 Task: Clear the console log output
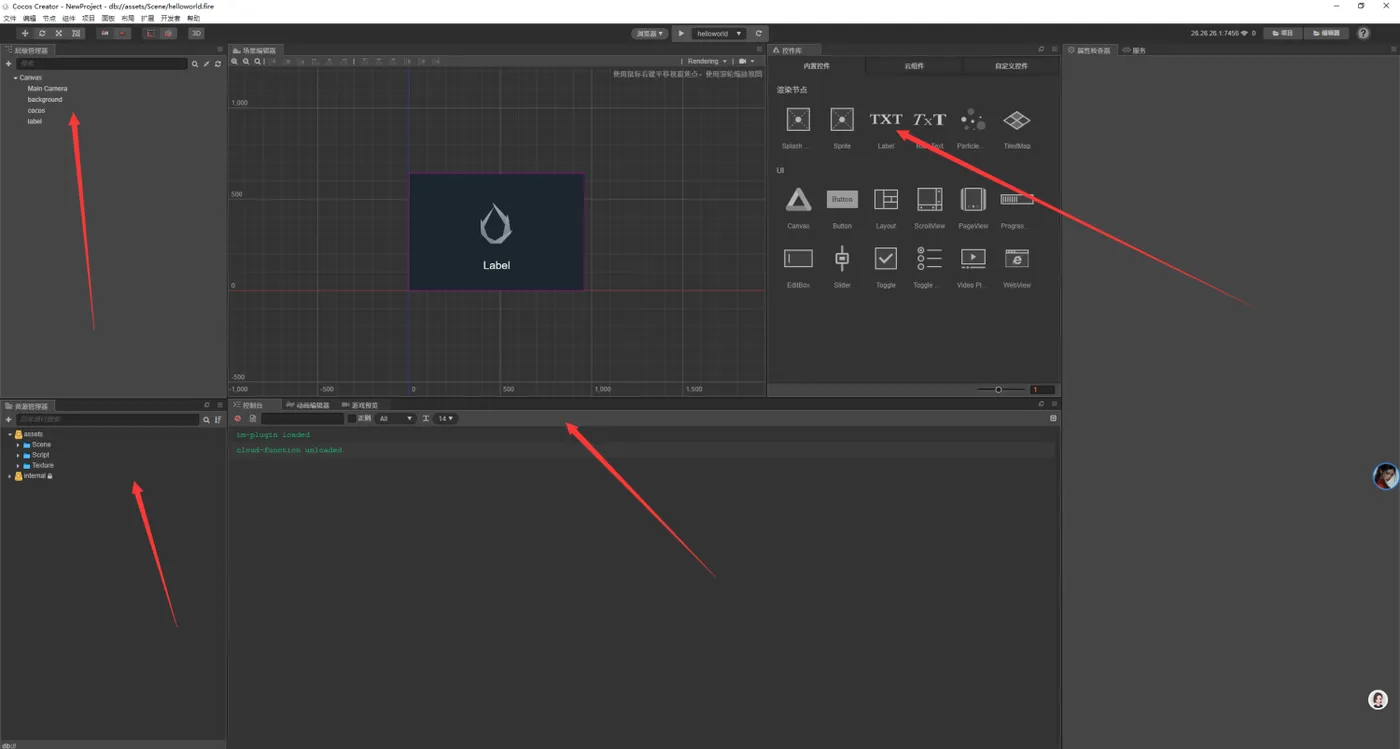pyautogui.click(x=238, y=419)
